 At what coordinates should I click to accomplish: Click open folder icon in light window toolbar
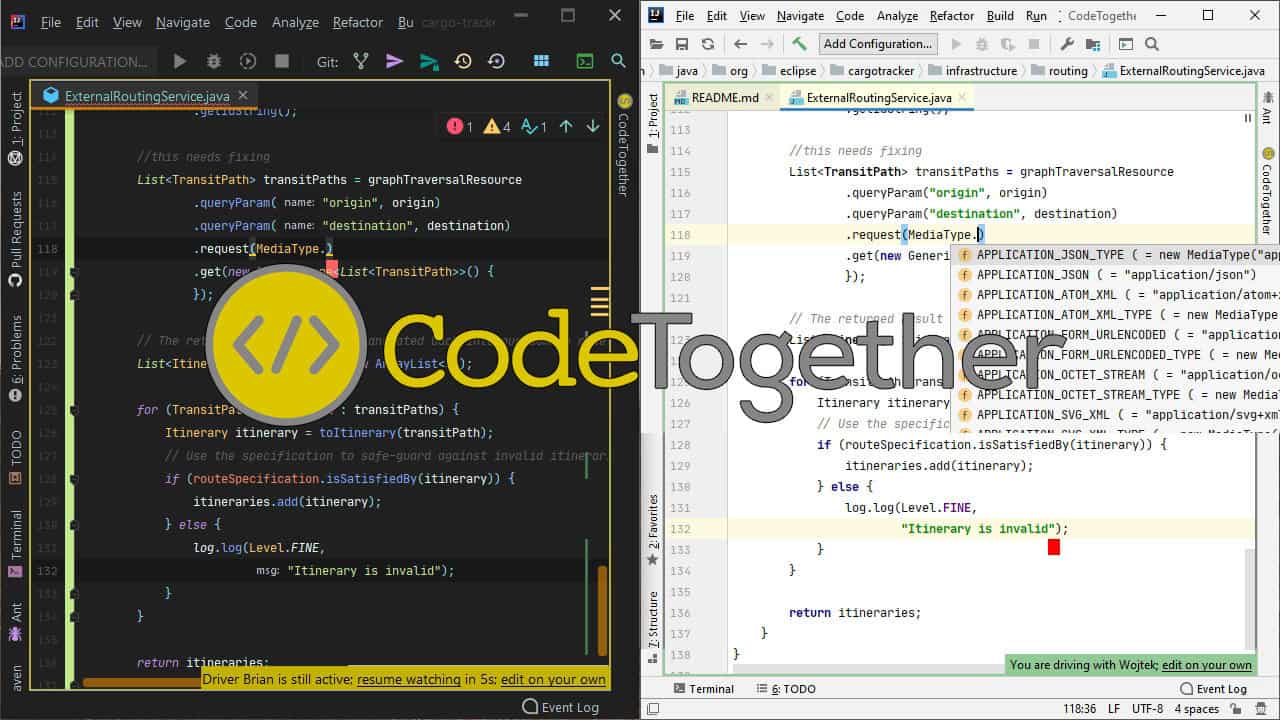(656, 44)
